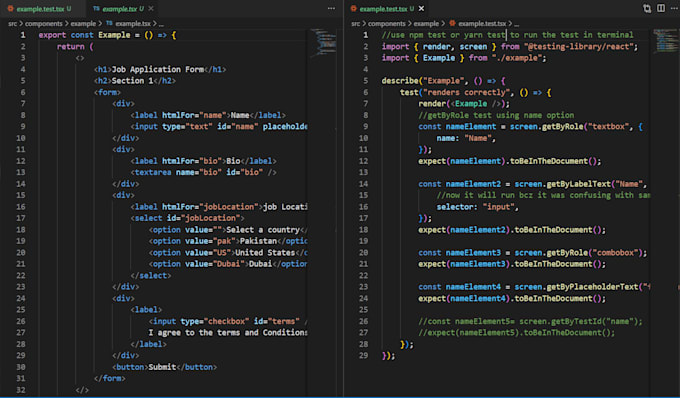Viewport: 680px width, 398px height.
Task: Click the render(<Example />) line
Action: tap(464, 104)
